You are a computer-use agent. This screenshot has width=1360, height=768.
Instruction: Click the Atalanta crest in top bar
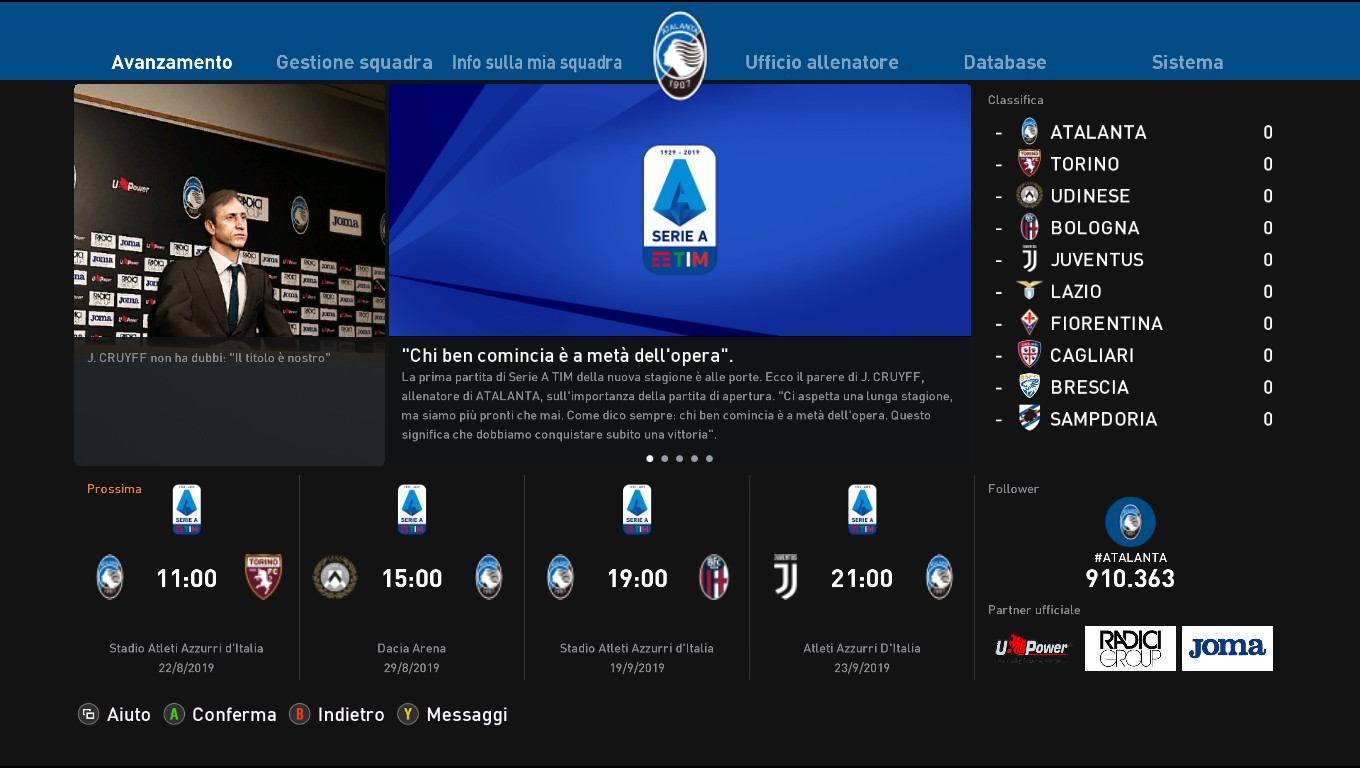[x=680, y=56]
